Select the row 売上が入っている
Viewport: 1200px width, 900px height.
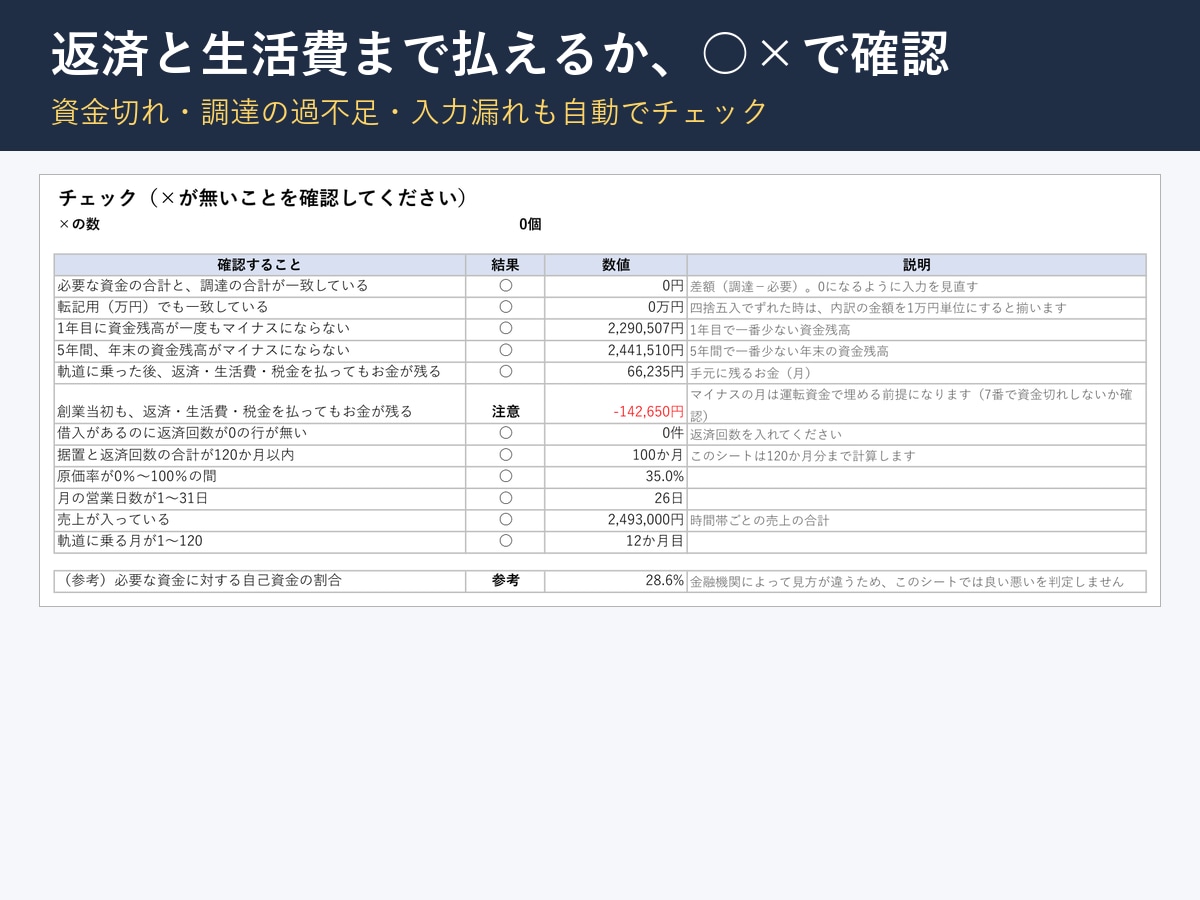[x=600, y=520]
